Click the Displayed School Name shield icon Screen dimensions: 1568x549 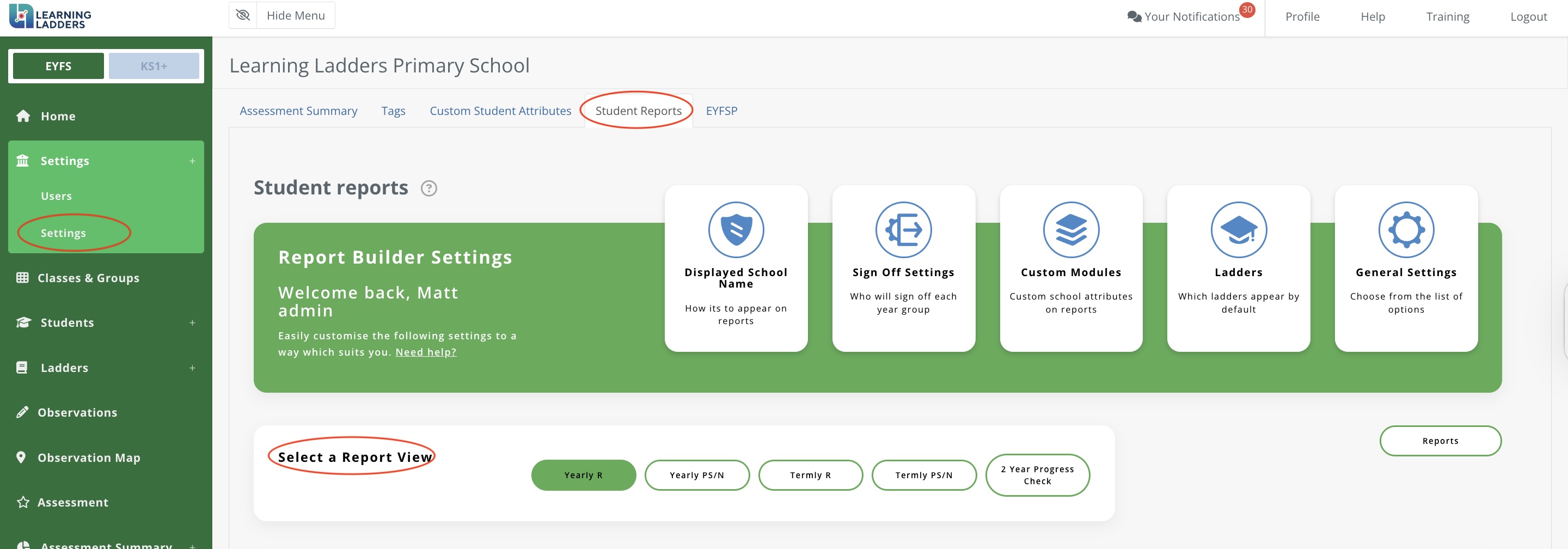[736, 230]
